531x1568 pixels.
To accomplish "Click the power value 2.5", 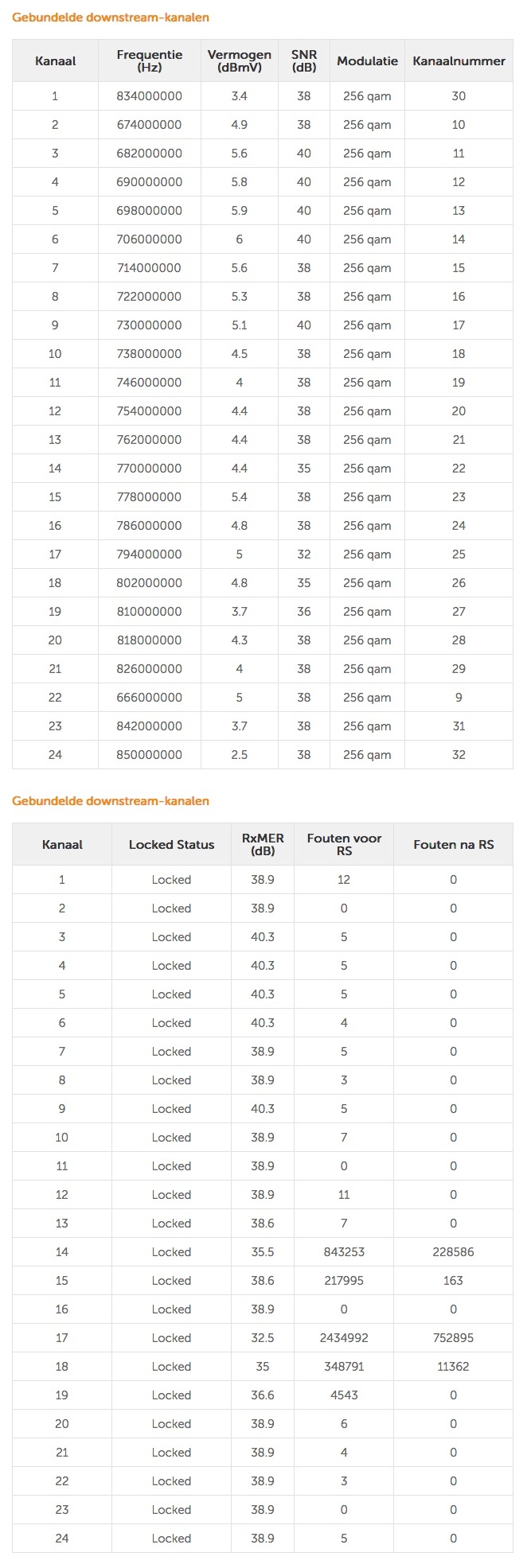I will pyautogui.click(x=239, y=755).
